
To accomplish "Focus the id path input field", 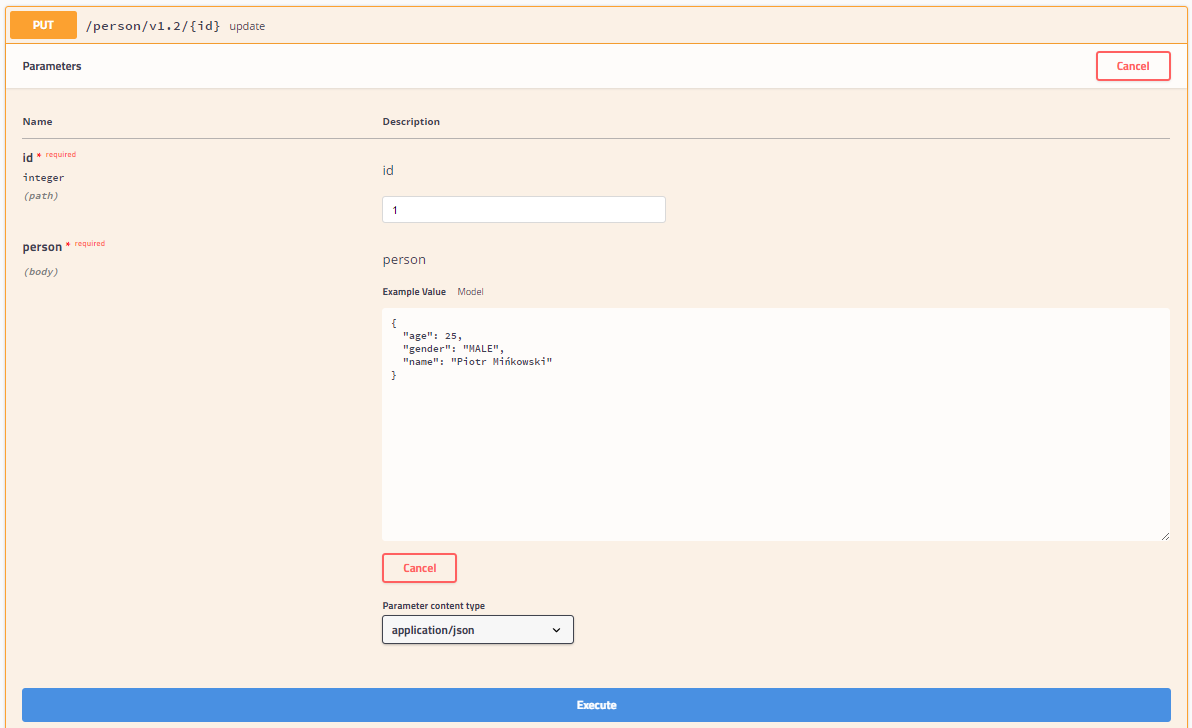I will (x=524, y=210).
